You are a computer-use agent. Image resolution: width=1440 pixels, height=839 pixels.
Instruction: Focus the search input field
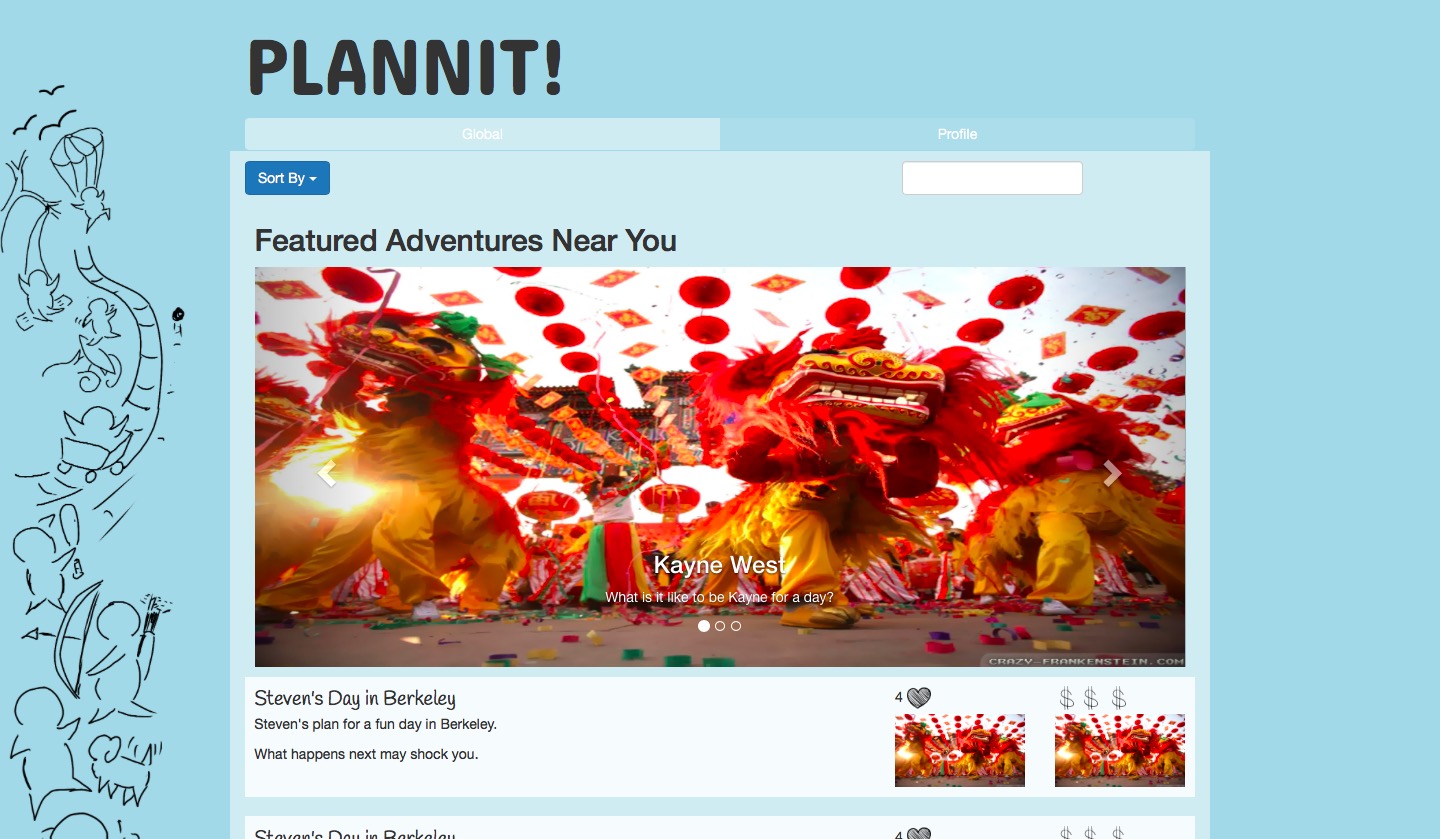pyautogui.click(x=992, y=178)
